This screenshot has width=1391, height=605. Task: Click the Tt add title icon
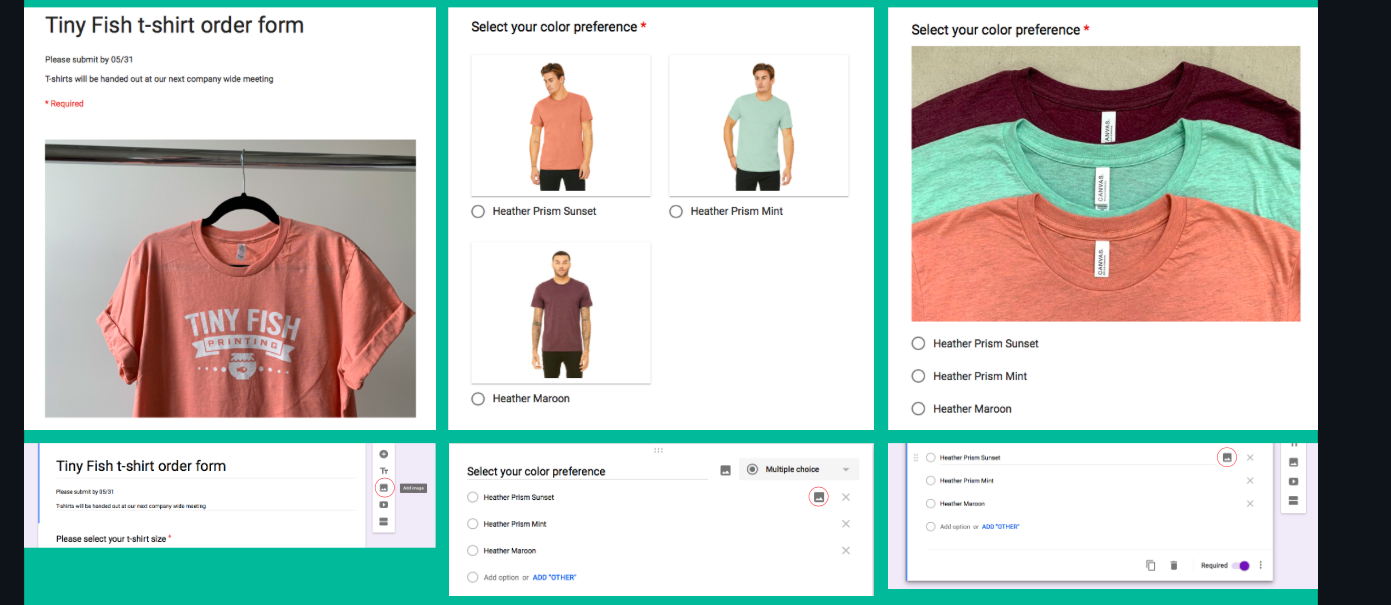(x=383, y=471)
